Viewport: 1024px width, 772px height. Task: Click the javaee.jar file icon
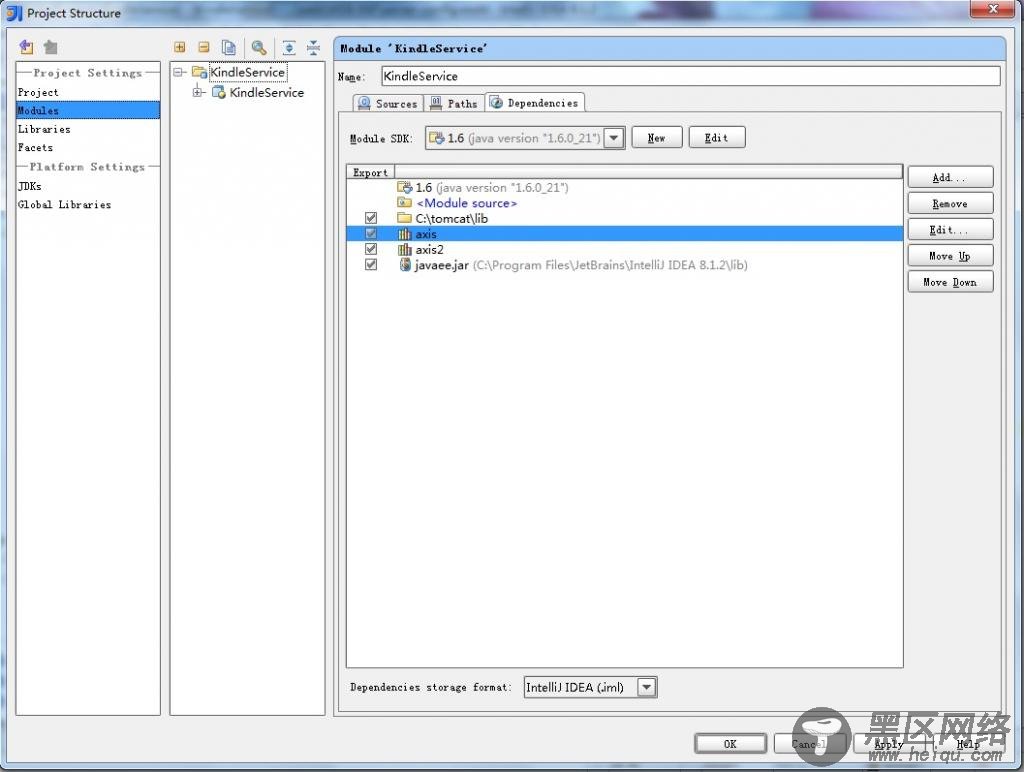pyautogui.click(x=405, y=265)
